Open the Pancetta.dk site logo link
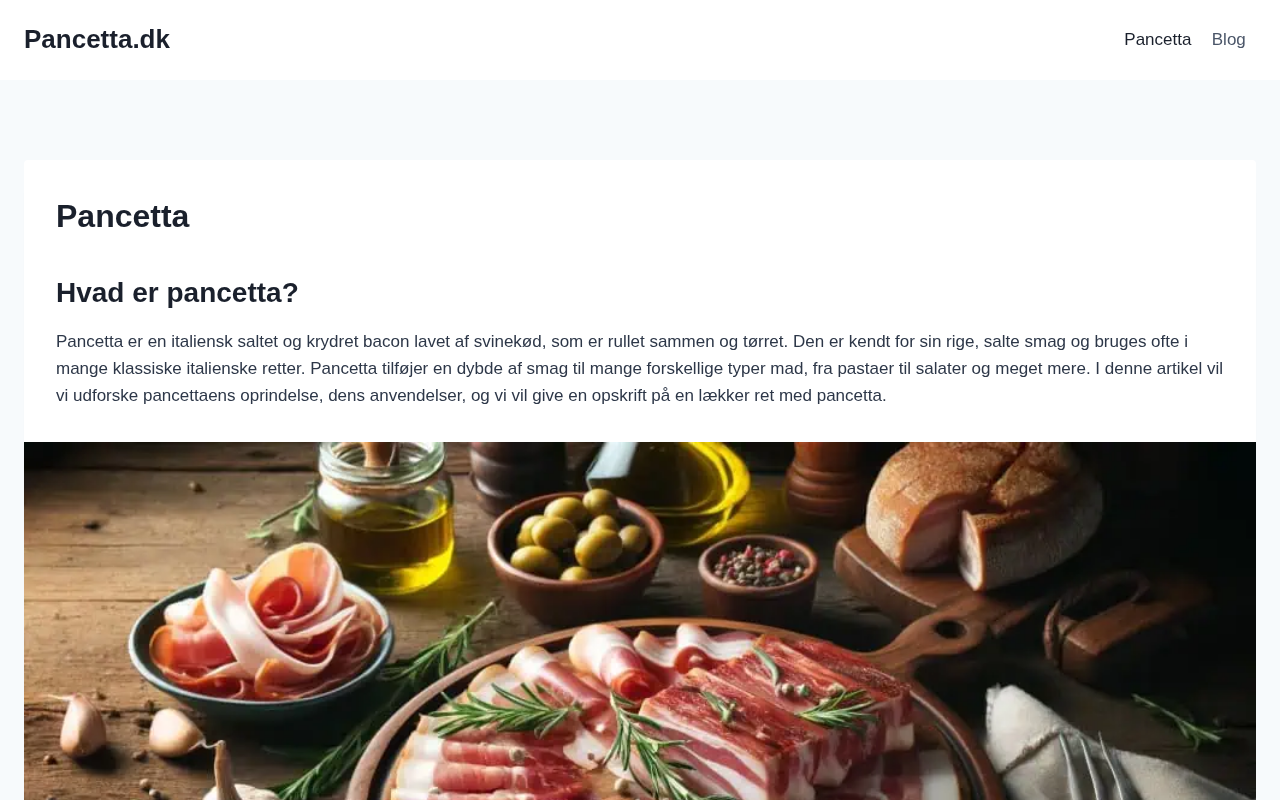The image size is (1280, 800). 97,39
